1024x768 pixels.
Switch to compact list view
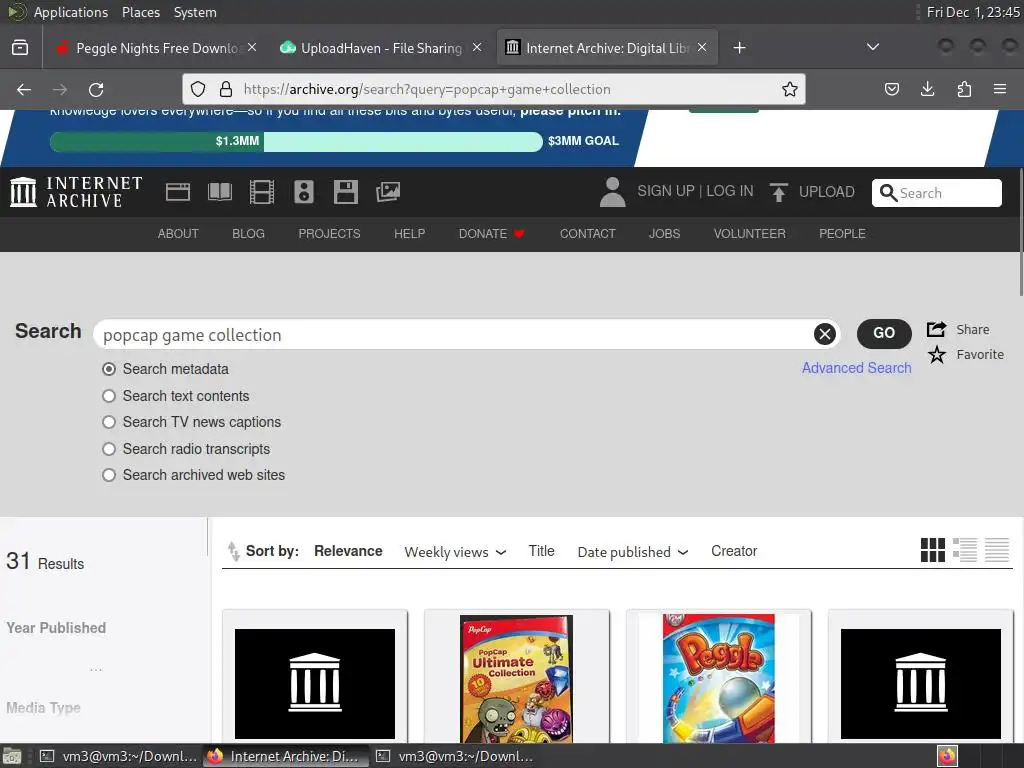pyautogui.click(x=997, y=550)
